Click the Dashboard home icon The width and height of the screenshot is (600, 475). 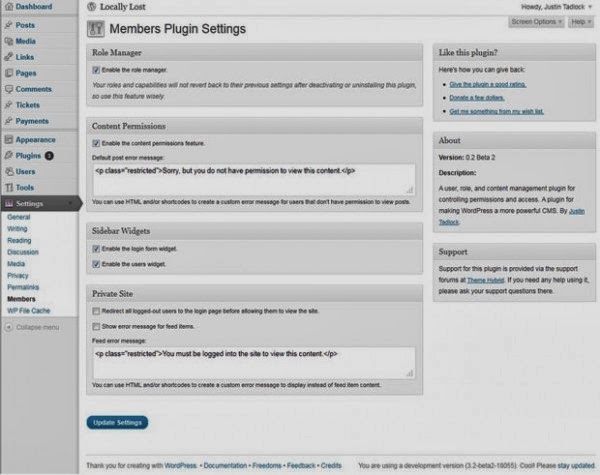click(x=9, y=7)
